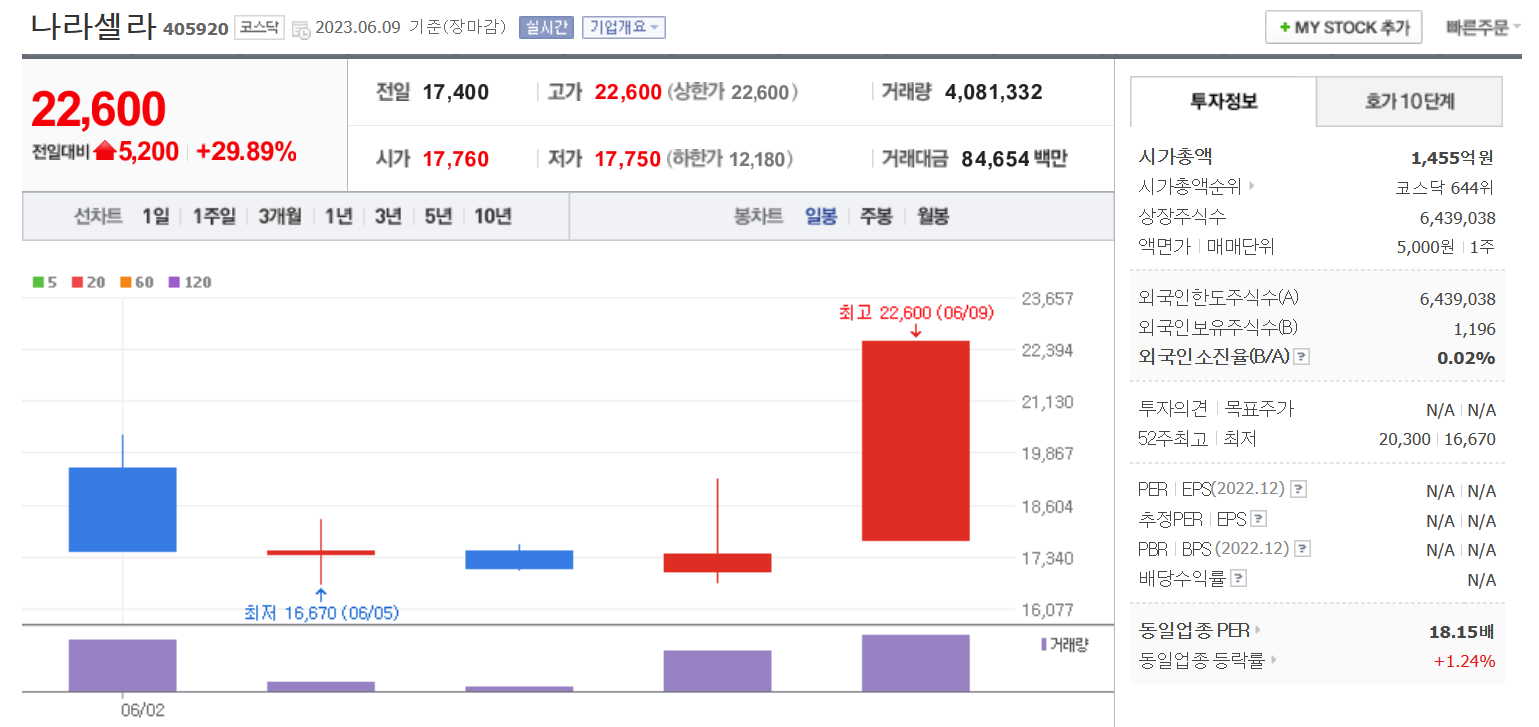Click the 거래량 value 4,081,332
Screen dimensions: 1539x727
coord(993,93)
